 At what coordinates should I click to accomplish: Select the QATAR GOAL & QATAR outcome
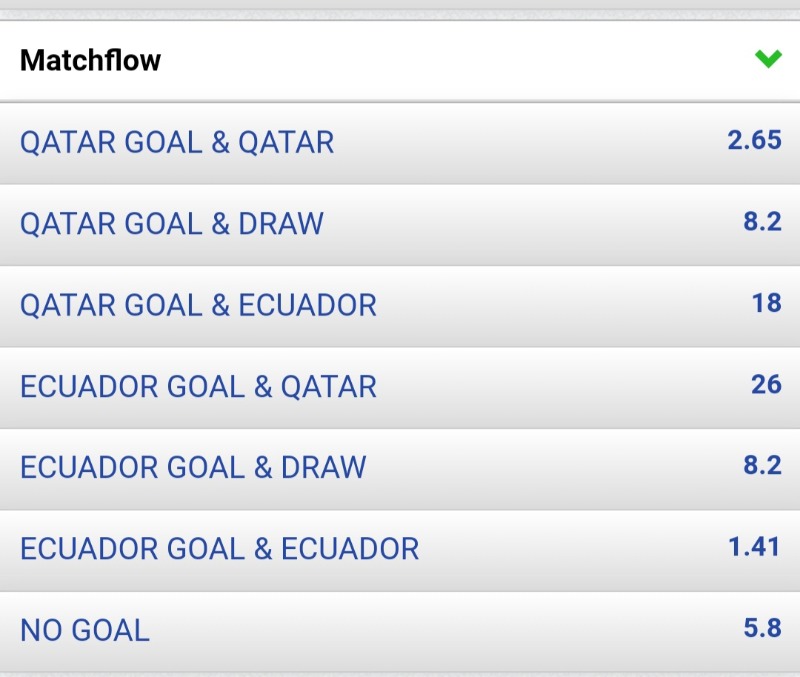tap(177, 142)
